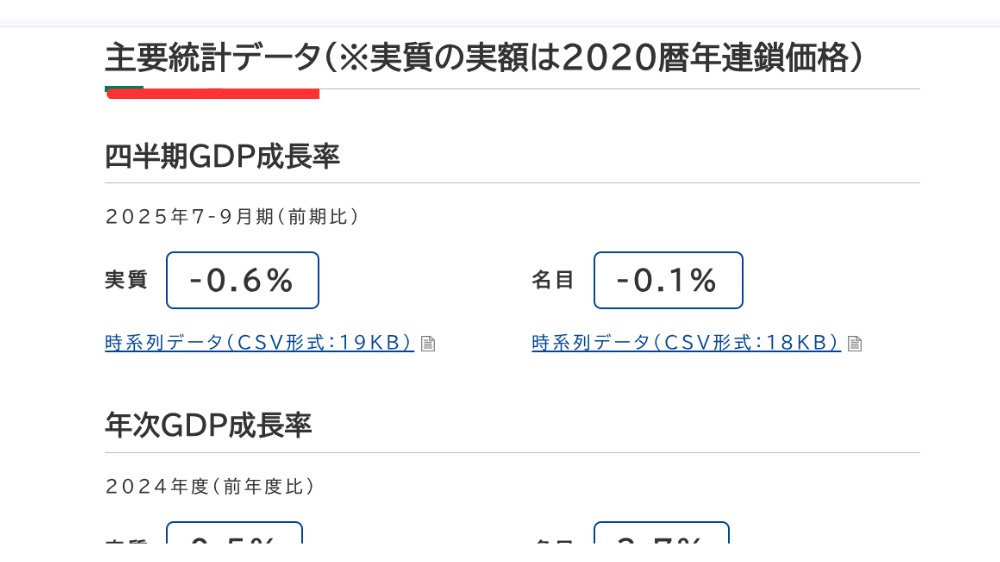The height and width of the screenshot is (562, 1000).
Task: Click the 年次GDP成長率 section heading
Action: [x=208, y=425]
